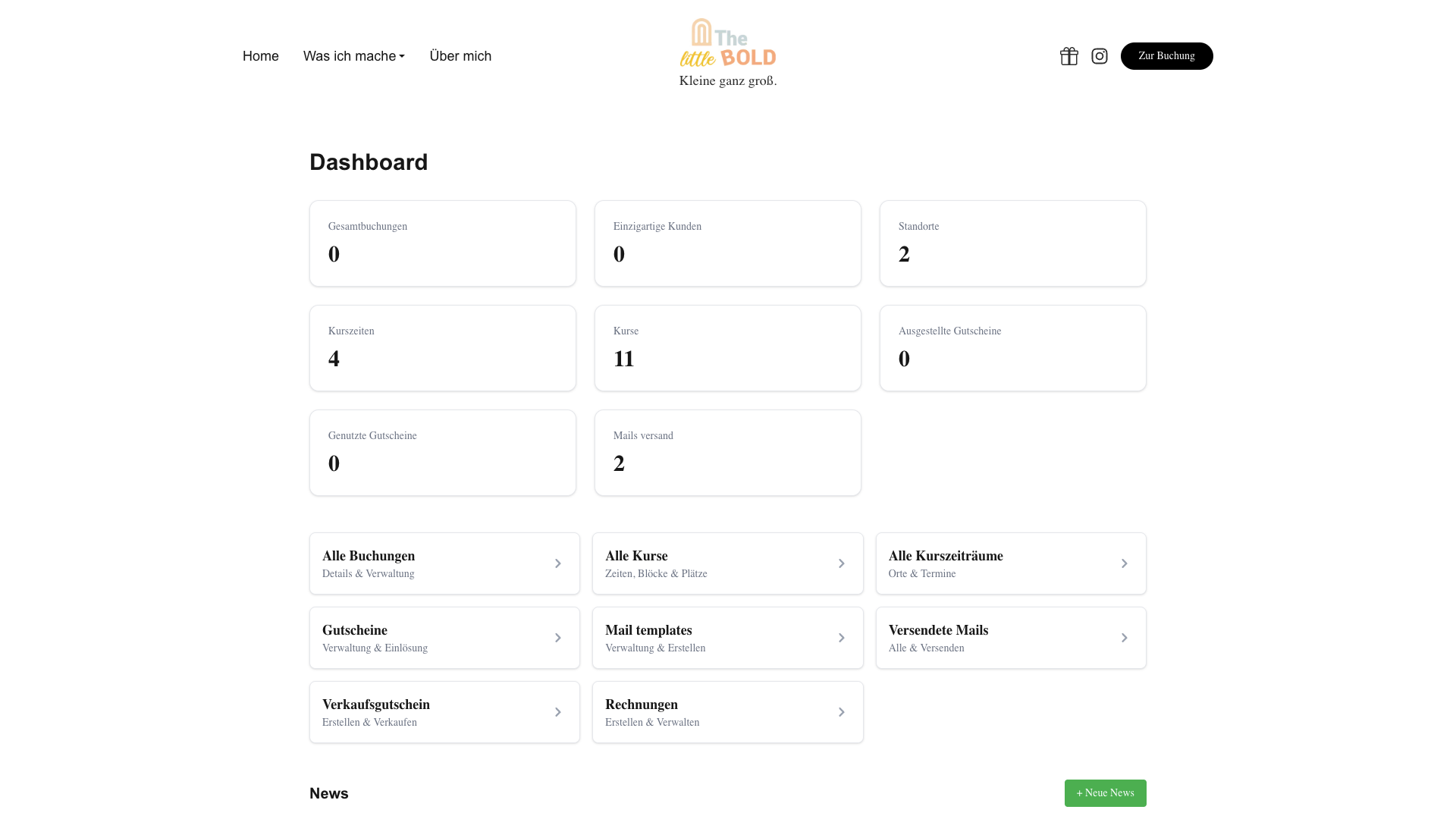The image size is (1456, 819).
Task: Add a new entry with Neue News
Action: click(1106, 793)
